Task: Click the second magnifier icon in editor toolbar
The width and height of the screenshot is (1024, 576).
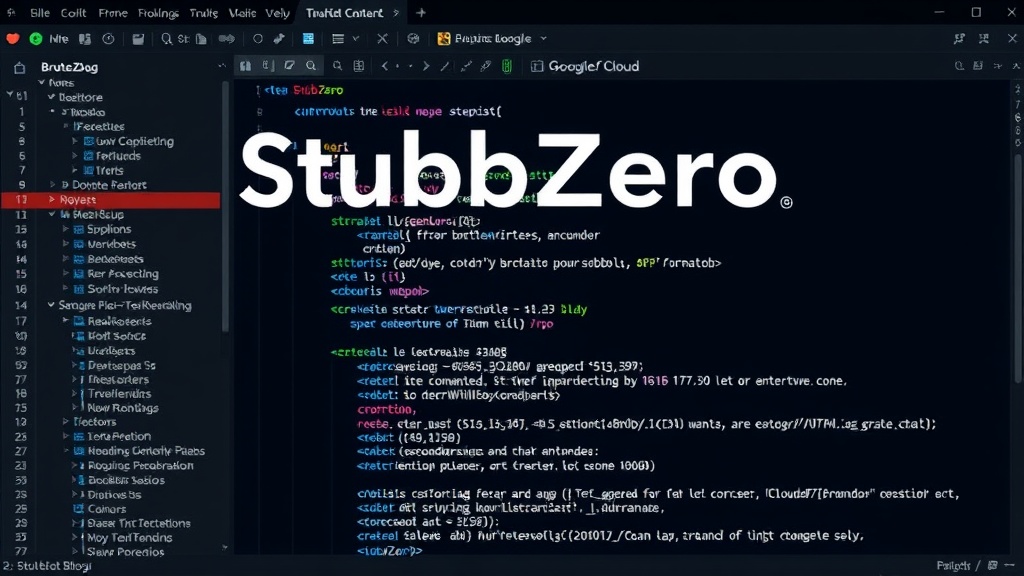Action: 337,66
